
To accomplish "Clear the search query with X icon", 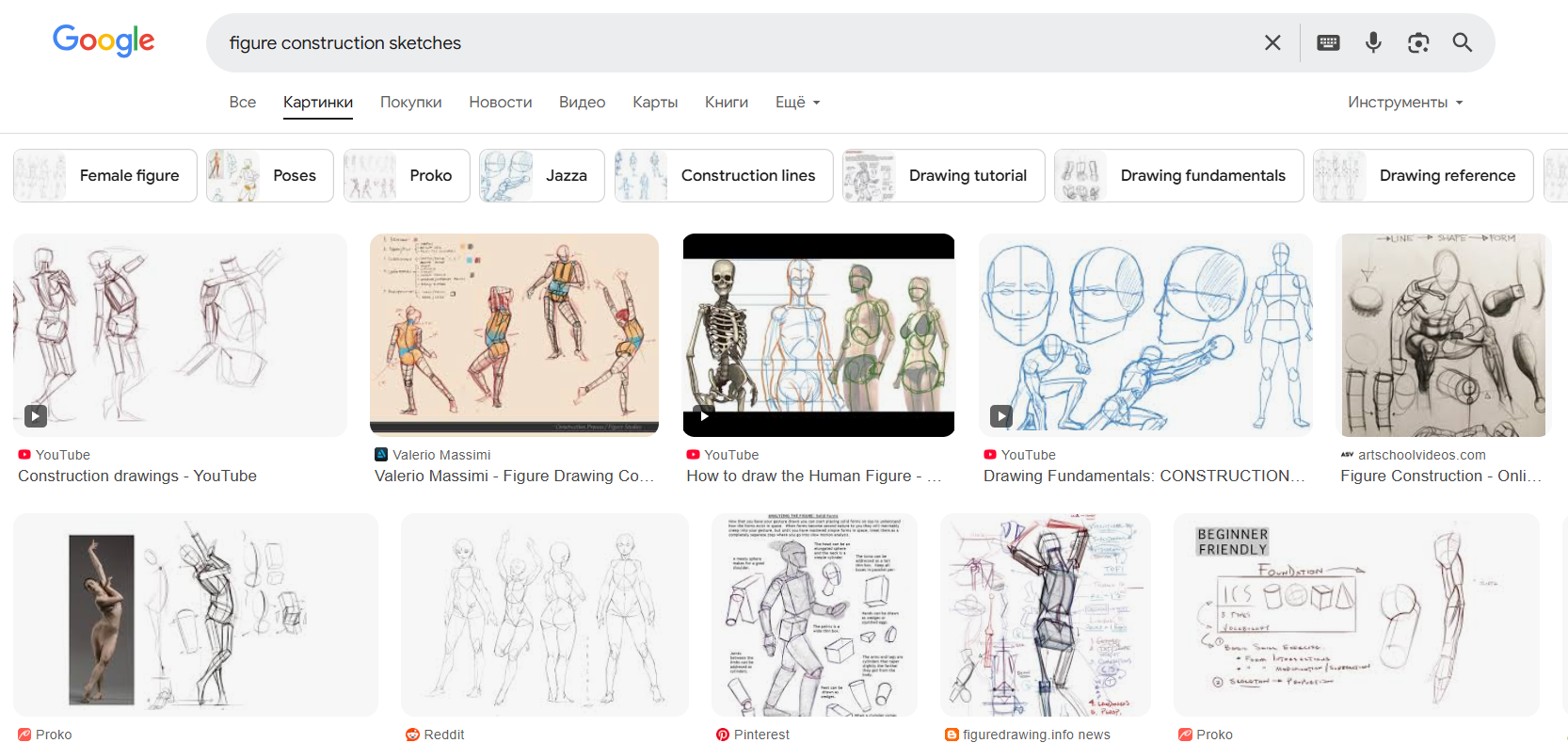I will 1272,42.
